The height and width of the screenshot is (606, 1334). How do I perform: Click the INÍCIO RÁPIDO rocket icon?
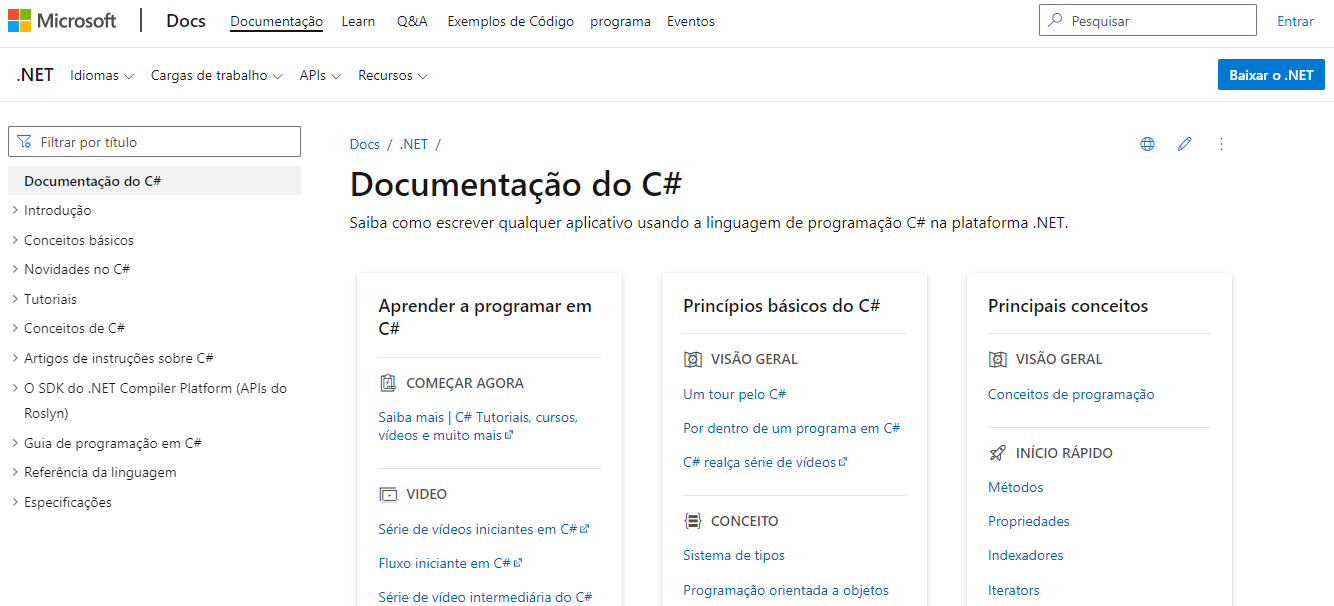996,452
